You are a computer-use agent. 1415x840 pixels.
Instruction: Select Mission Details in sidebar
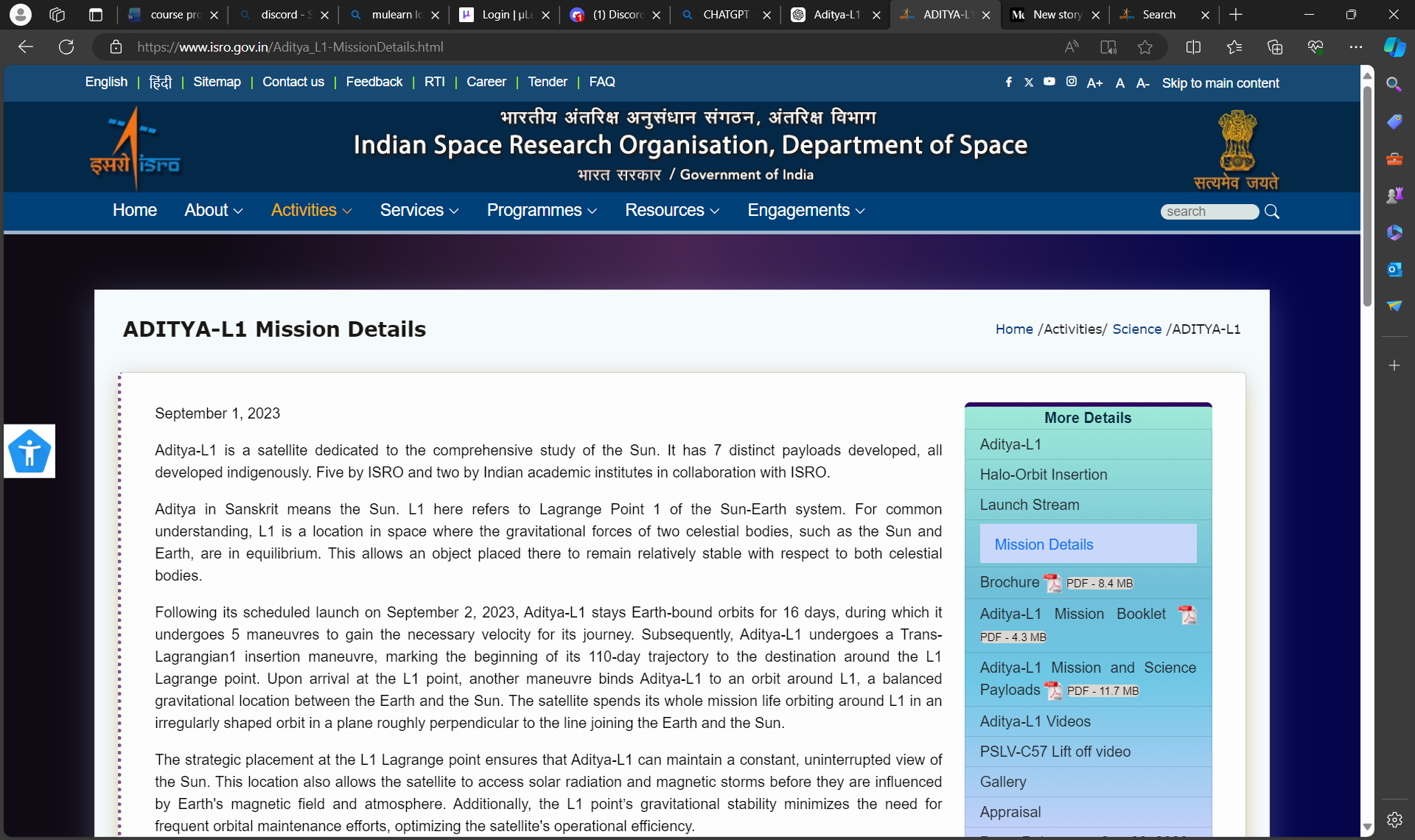pos(1088,544)
